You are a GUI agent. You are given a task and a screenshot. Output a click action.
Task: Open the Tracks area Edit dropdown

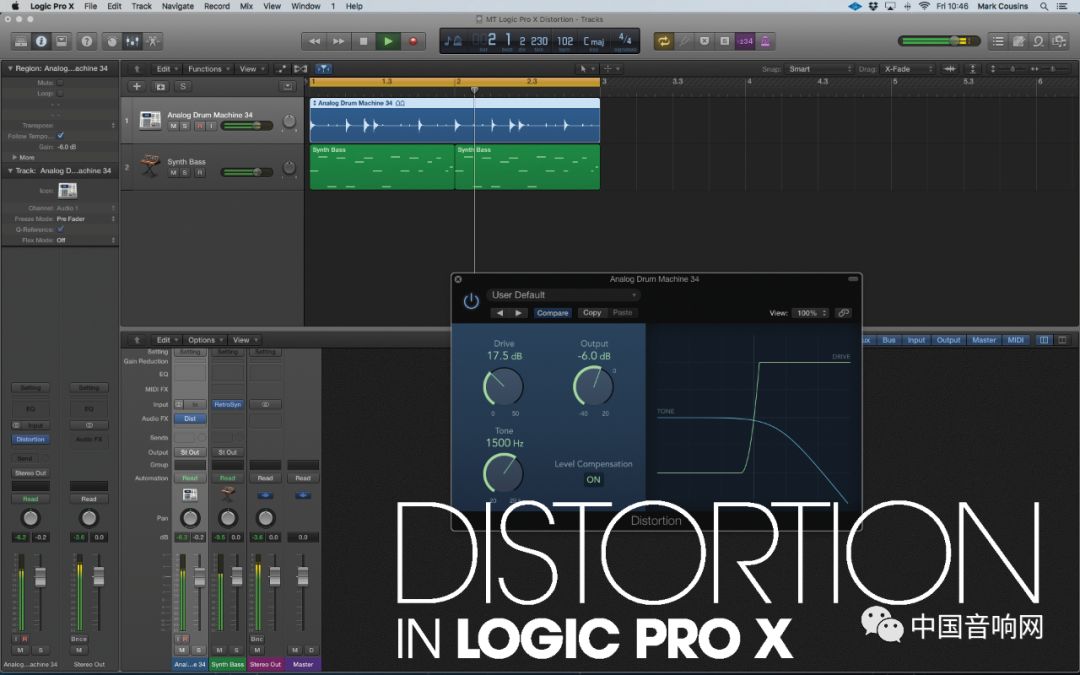coord(166,69)
